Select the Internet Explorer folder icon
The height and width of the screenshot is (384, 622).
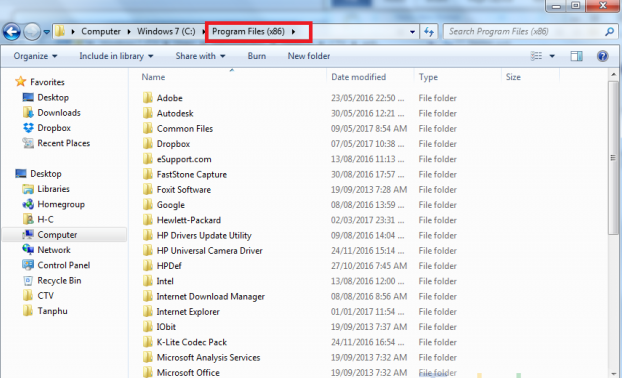click(x=148, y=311)
